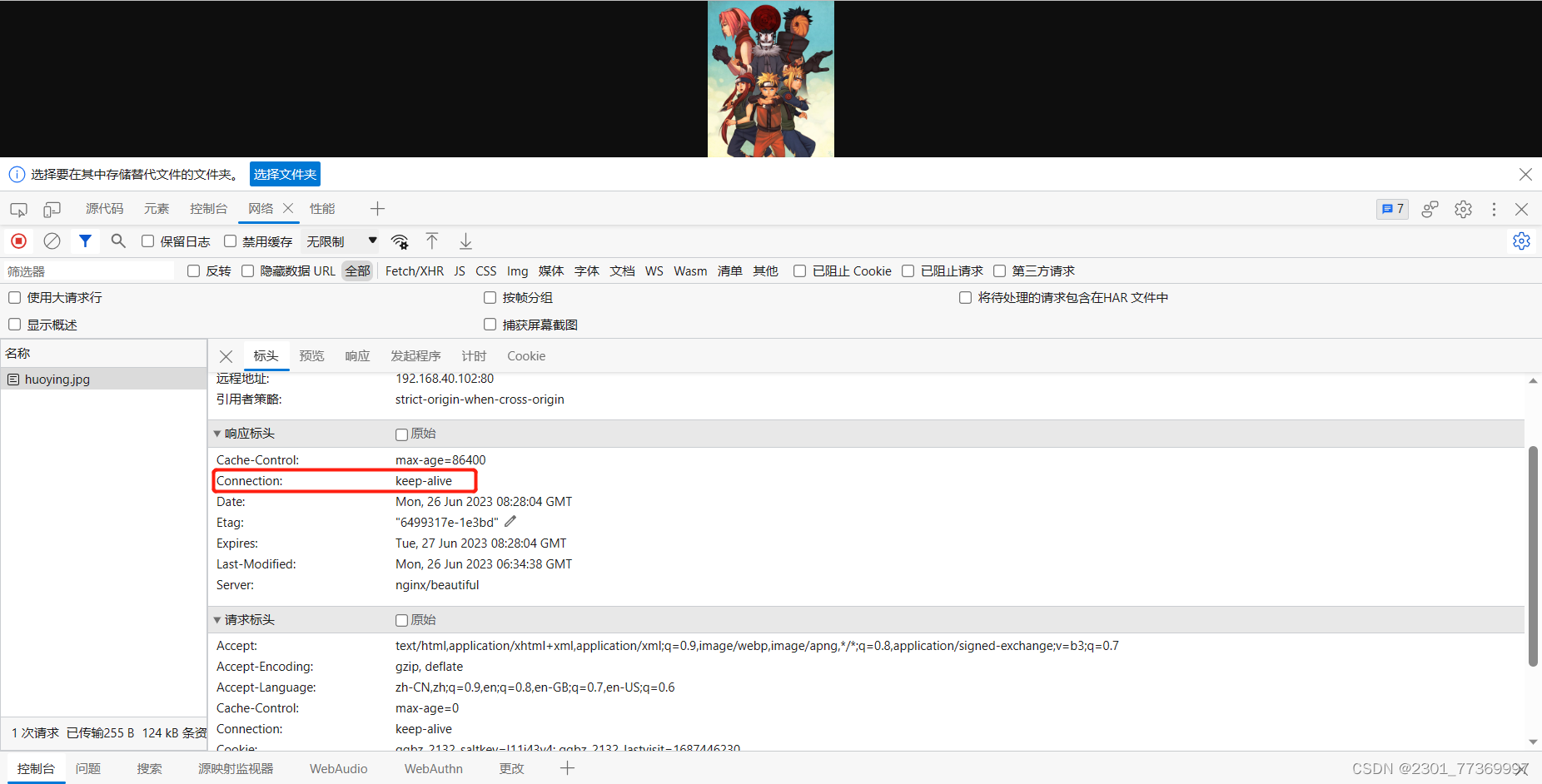Enable Preserve log checkbox
Viewport: 1542px width, 784px height.
click(x=147, y=241)
